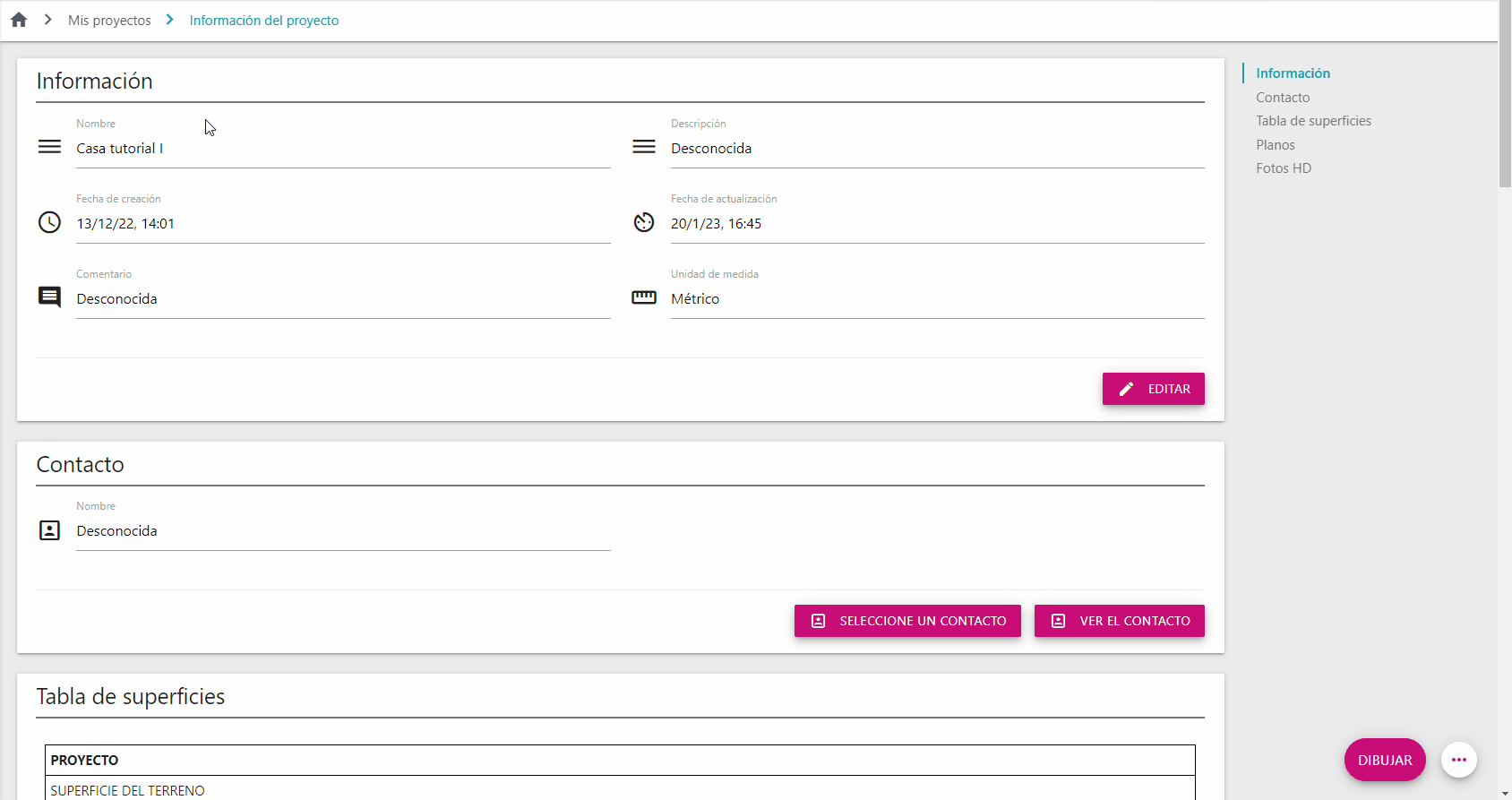
Task: Click the contact card icon beside Desconocida
Action: coord(49,530)
